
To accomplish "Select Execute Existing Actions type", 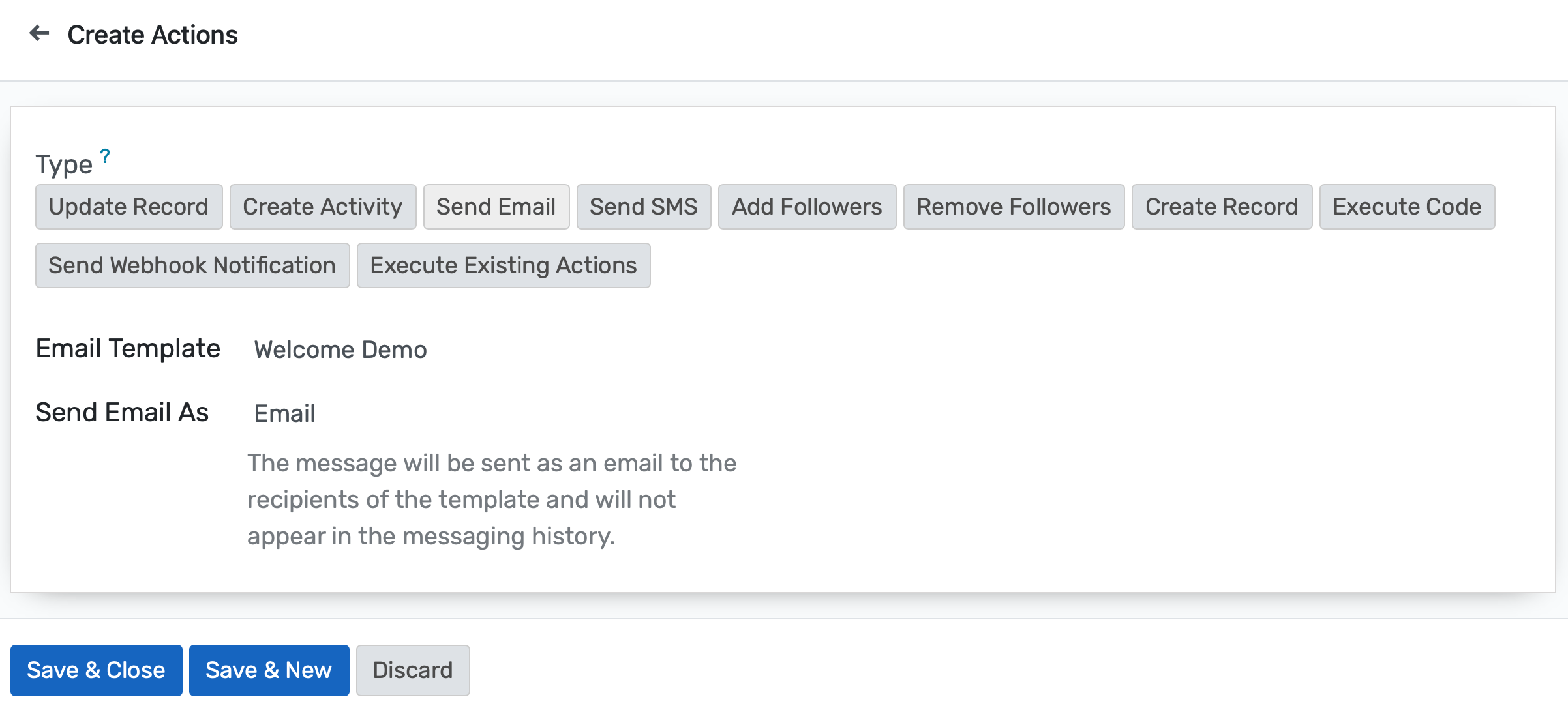I will [x=502, y=265].
